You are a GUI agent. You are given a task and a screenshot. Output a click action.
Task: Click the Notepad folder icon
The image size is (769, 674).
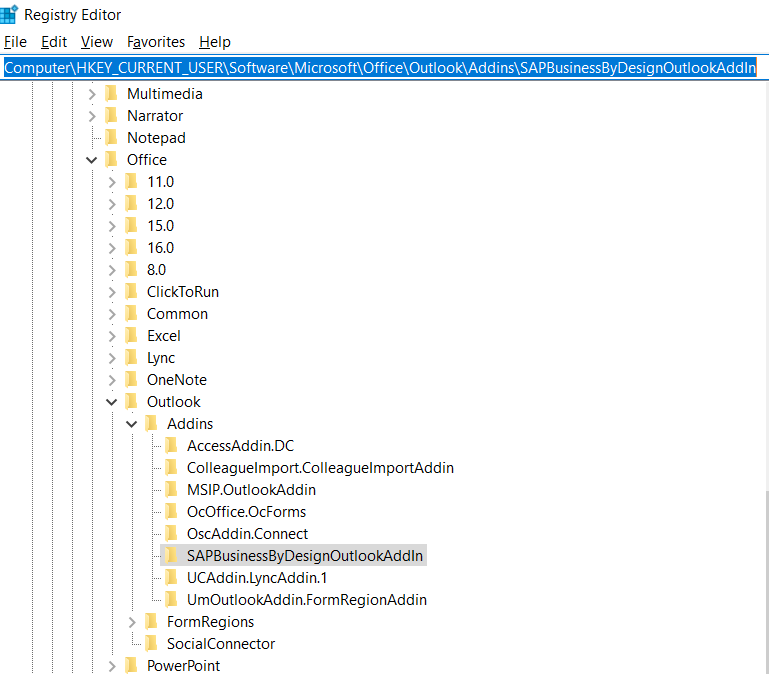coord(111,138)
